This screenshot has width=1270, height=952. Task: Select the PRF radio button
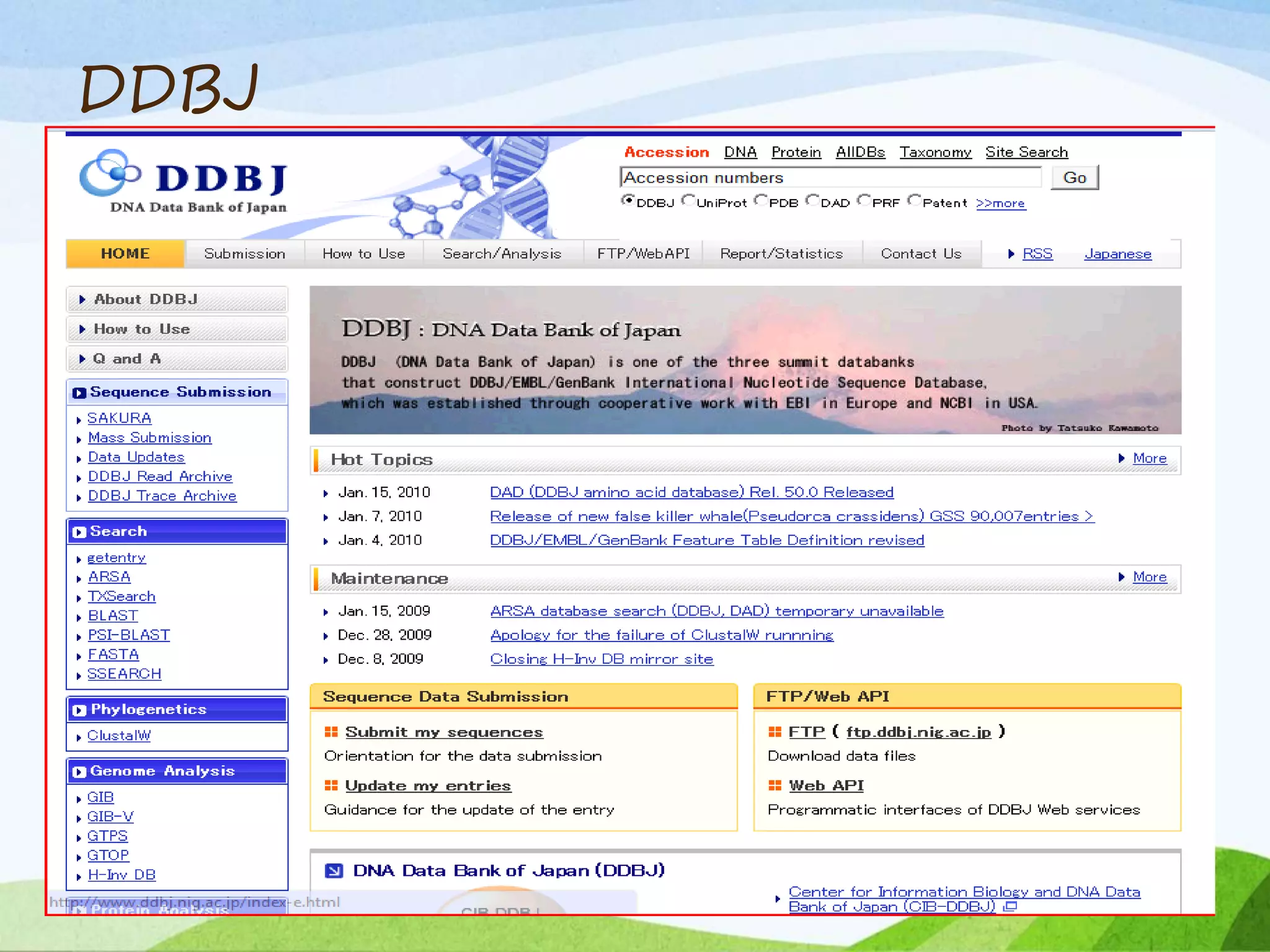863,200
